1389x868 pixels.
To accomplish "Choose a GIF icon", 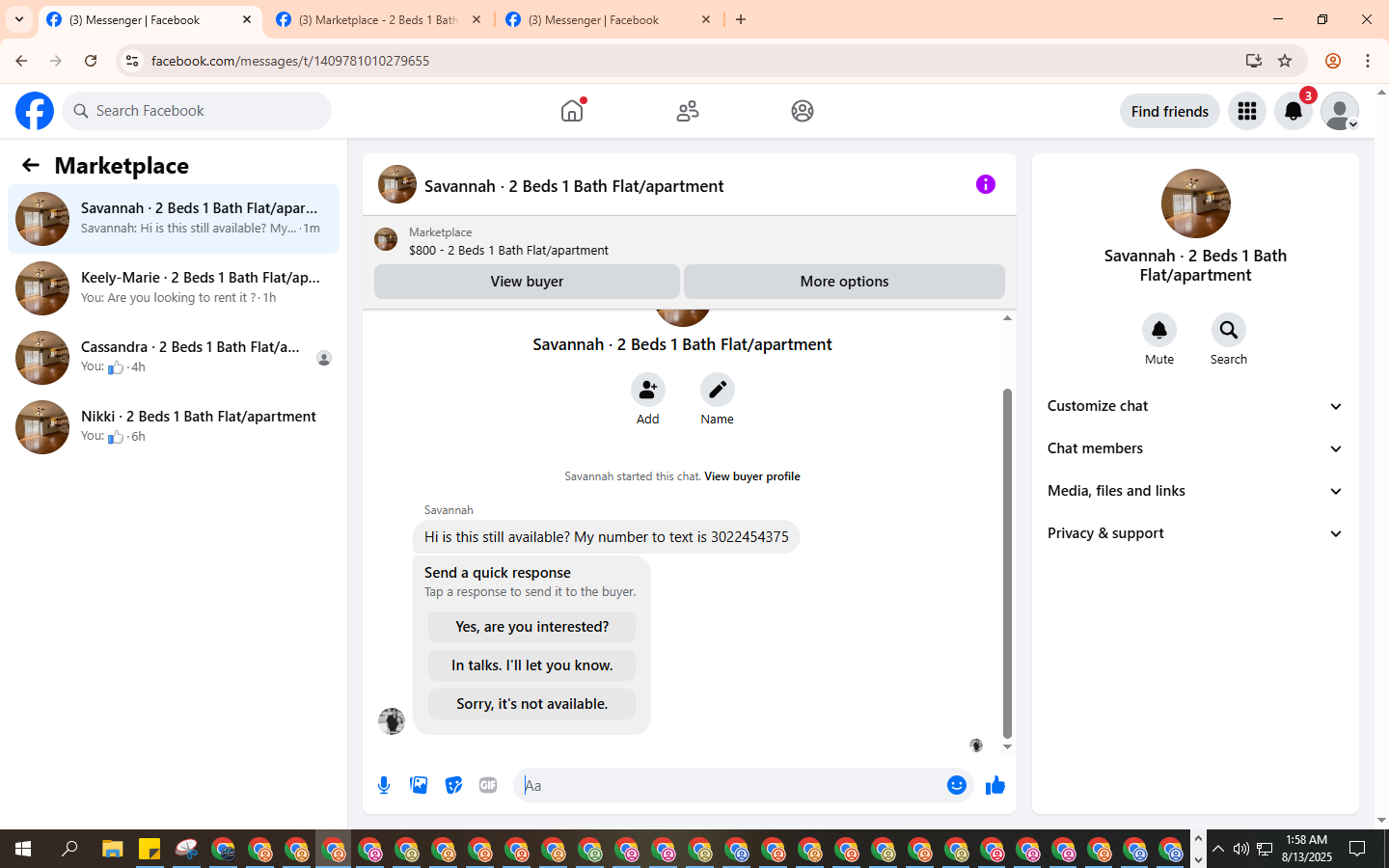I will click(x=488, y=785).
